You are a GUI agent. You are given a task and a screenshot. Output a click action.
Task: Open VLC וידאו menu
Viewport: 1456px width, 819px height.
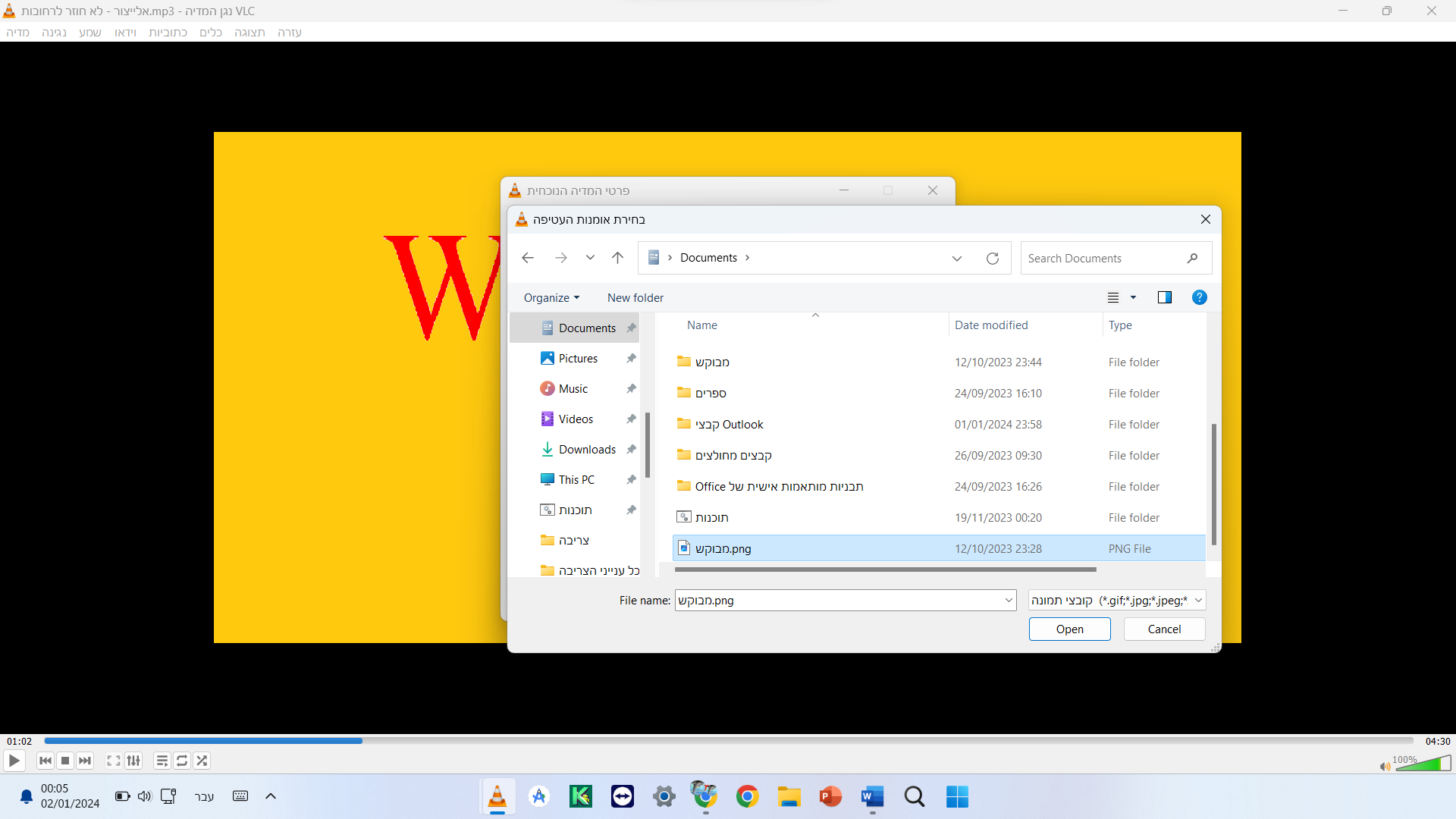pos(126,33)
